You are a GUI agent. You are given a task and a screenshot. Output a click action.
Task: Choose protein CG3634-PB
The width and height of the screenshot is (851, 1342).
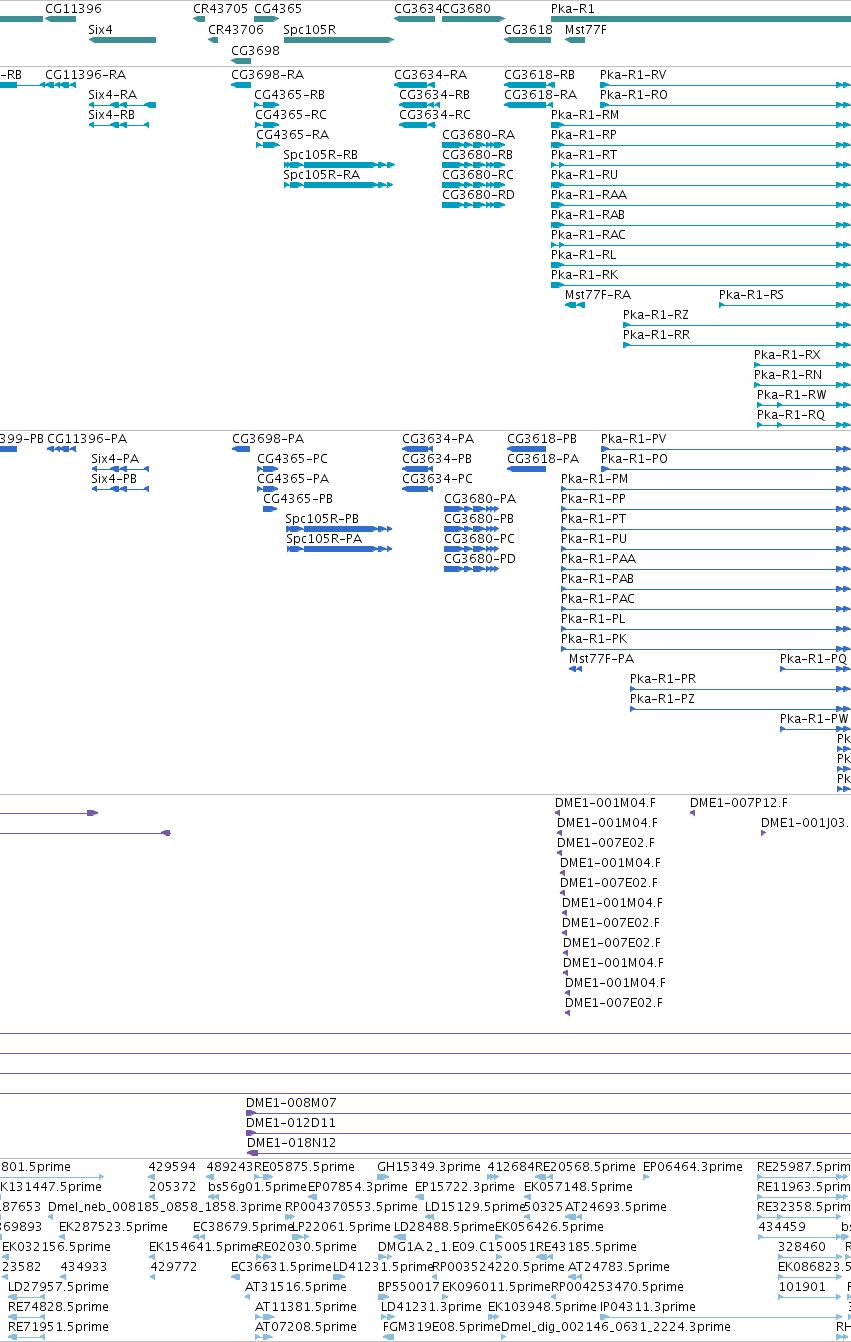pyautogui.click(x=437, y=459)
